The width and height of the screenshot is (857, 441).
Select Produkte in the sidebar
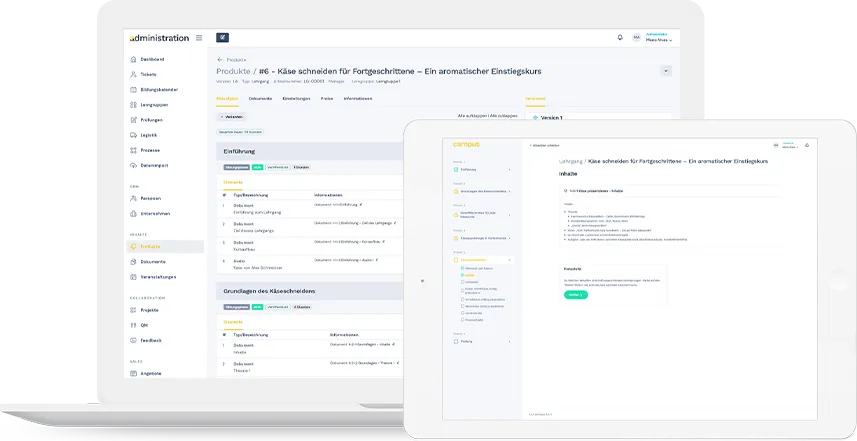click(x=165, y=246)
